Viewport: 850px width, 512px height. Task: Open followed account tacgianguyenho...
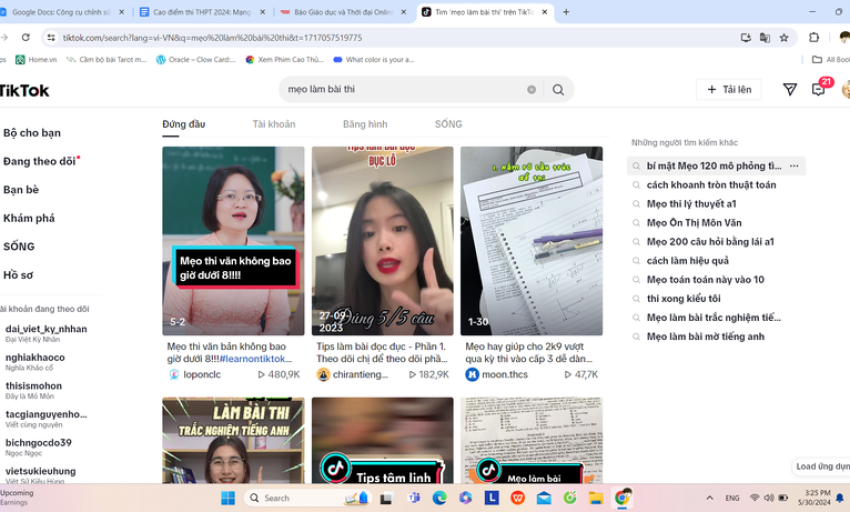pos(46,419)
